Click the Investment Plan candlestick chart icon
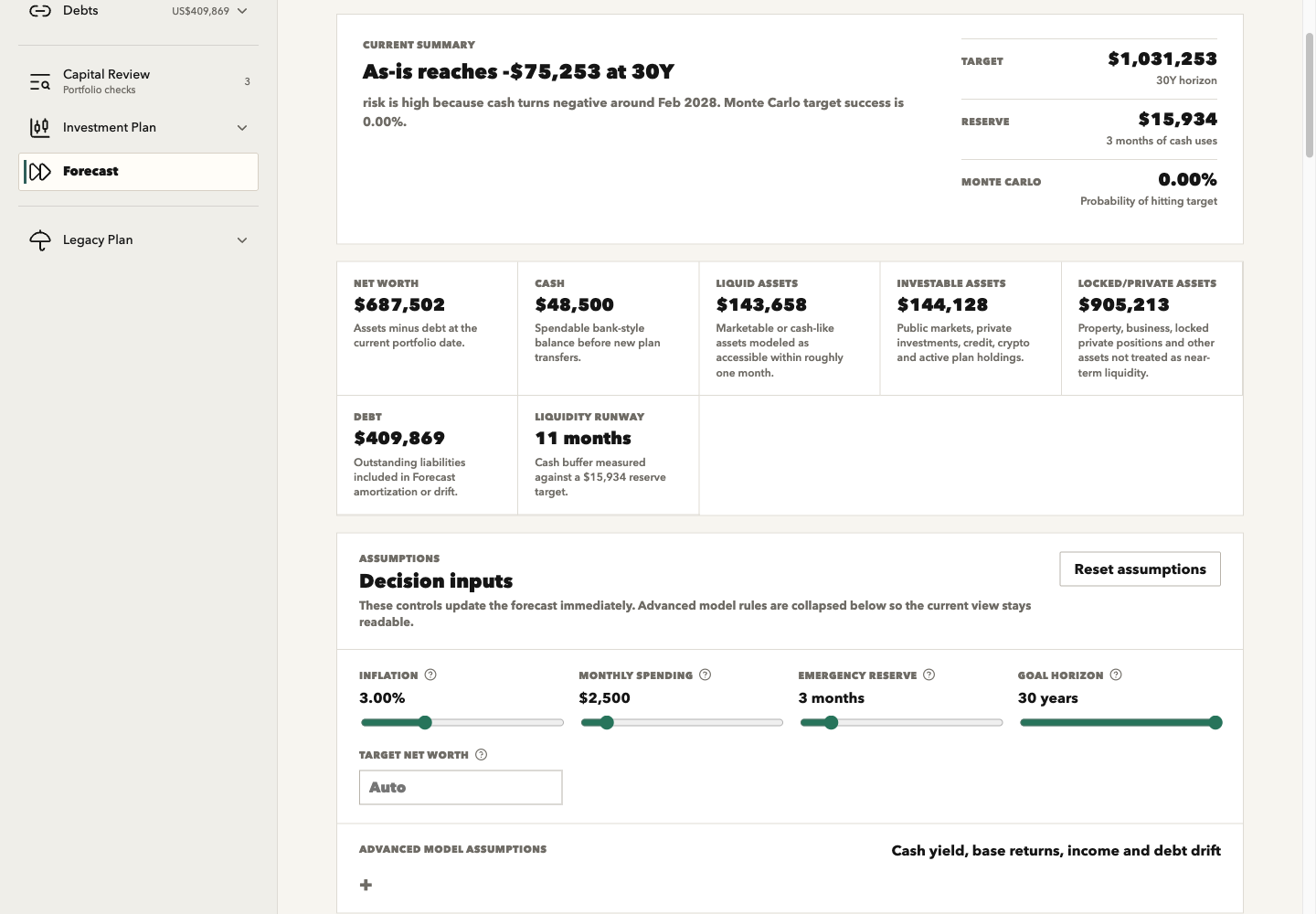The width and height of the screenshot is (1316, 914). tap(40, 127)
